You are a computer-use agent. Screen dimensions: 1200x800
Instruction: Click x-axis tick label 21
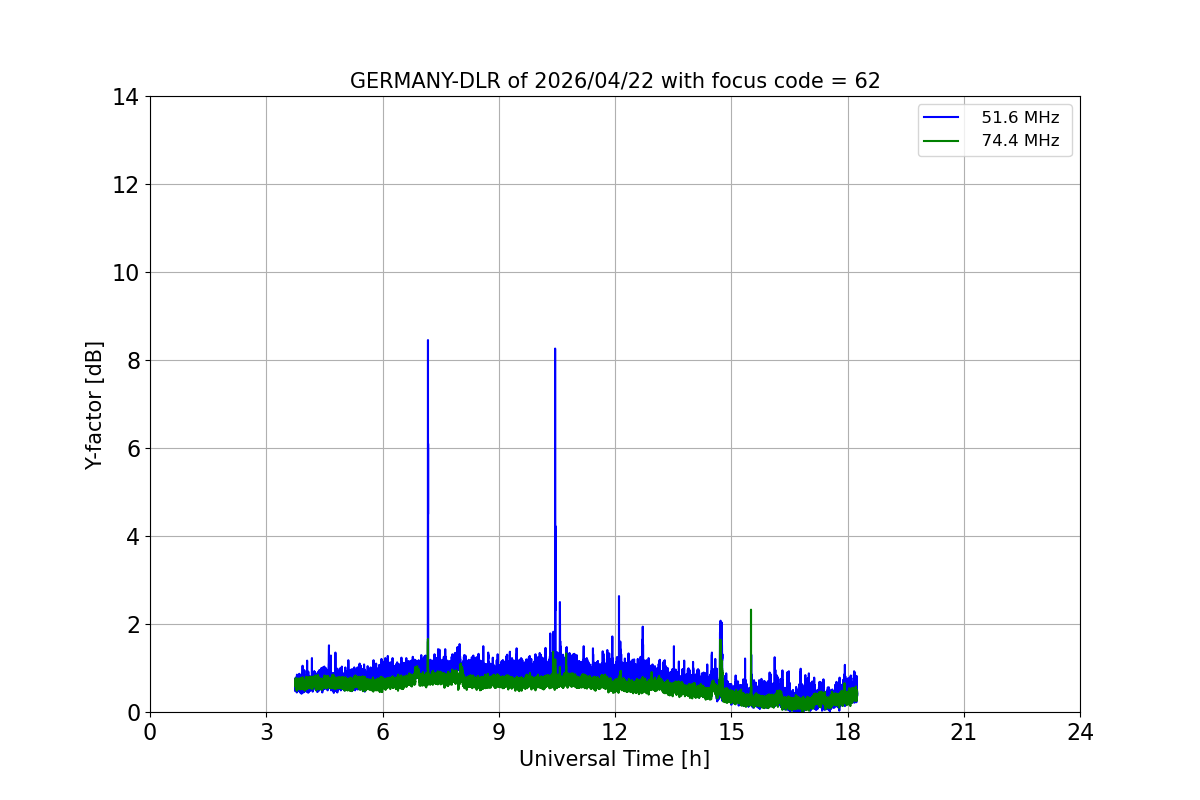964,732
